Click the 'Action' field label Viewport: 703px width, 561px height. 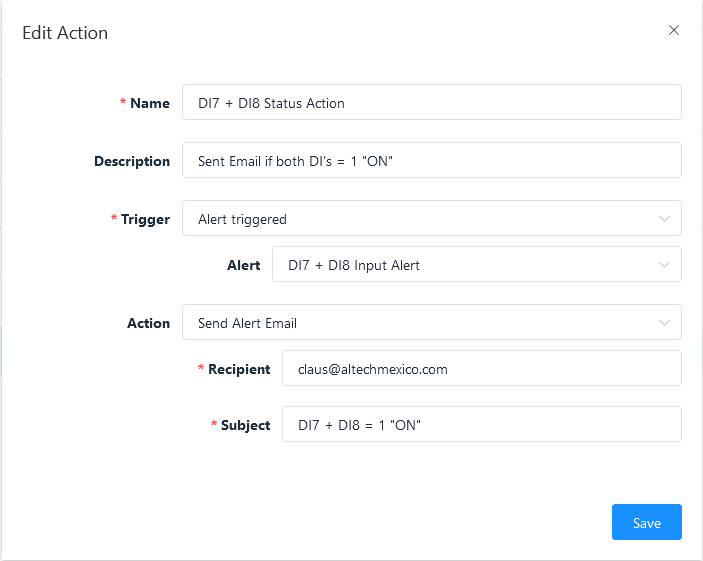tap(148, 323)
